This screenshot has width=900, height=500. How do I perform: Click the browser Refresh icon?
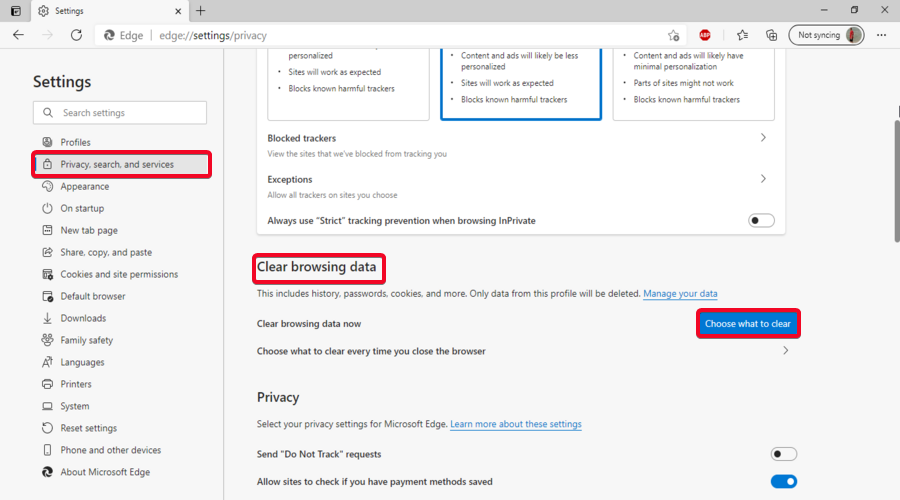pyautogui.click(x=76, y=35)
